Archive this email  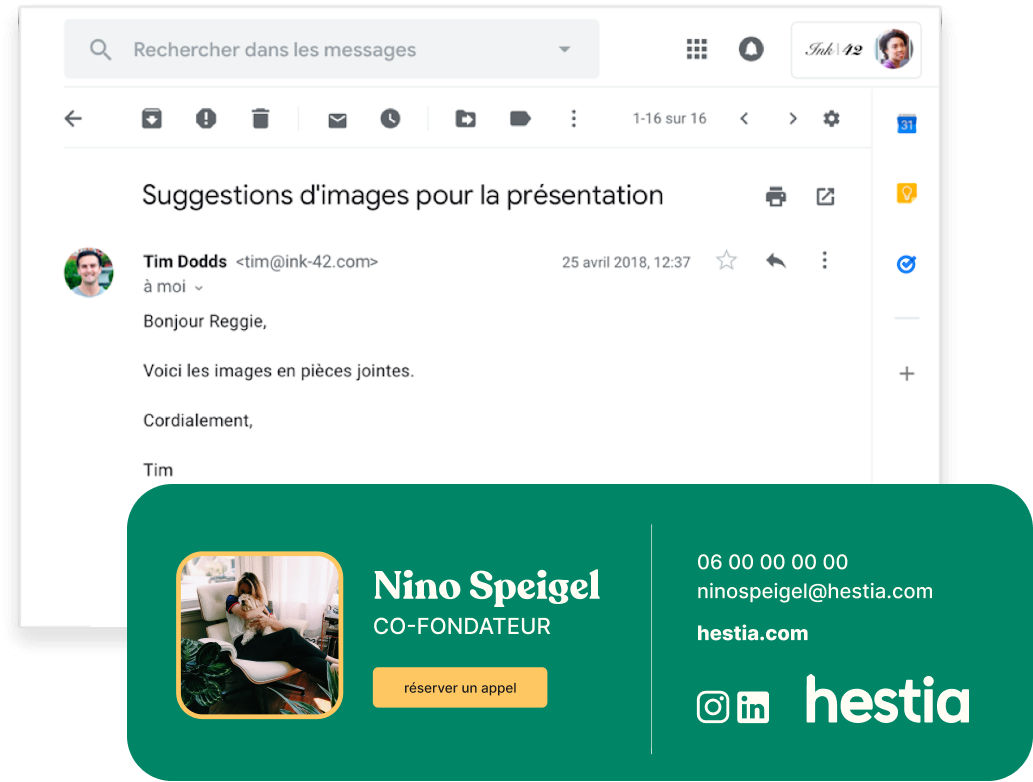pos(152,119)
